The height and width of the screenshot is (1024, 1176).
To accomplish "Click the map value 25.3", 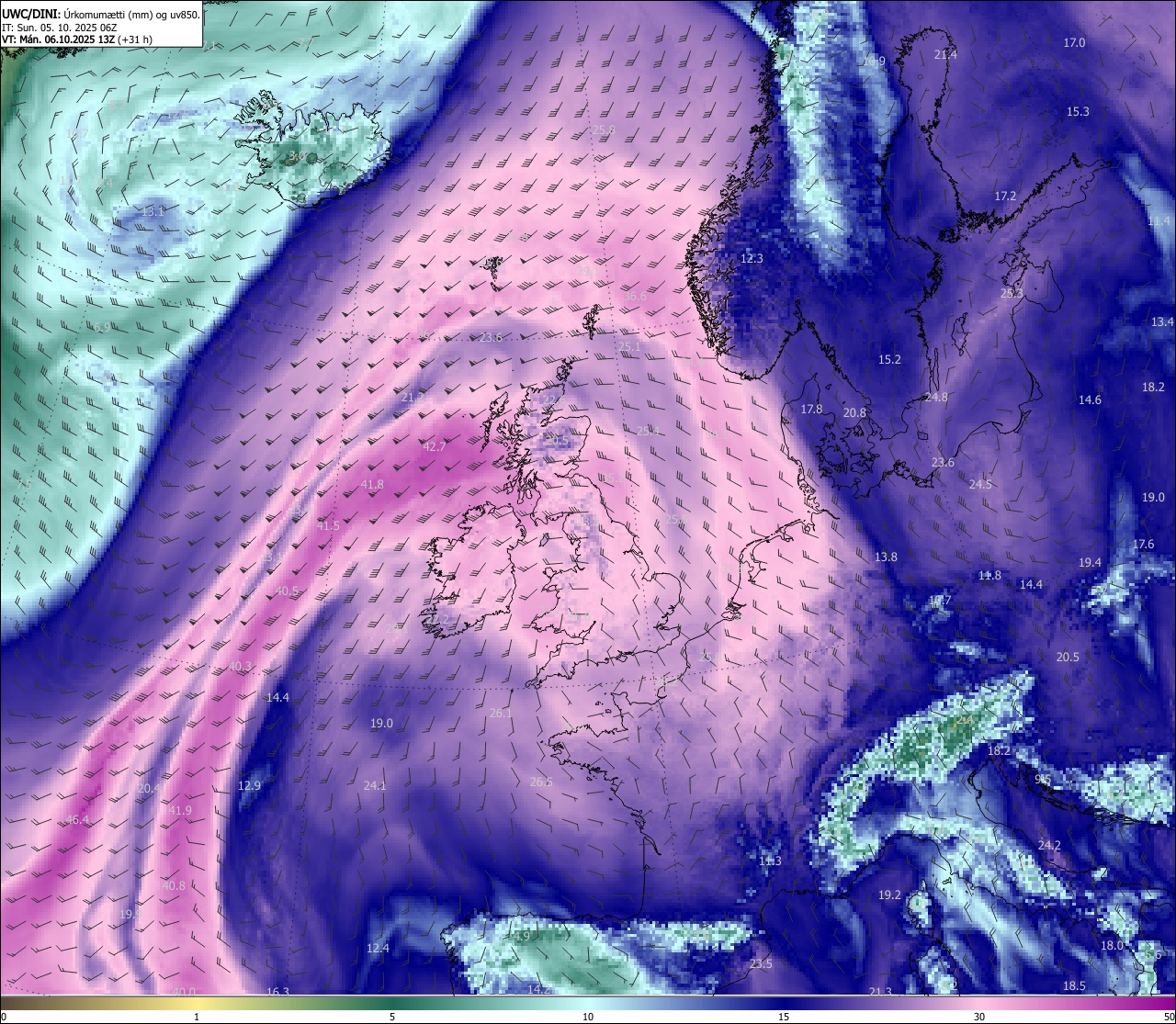I will coord(1012,293).
